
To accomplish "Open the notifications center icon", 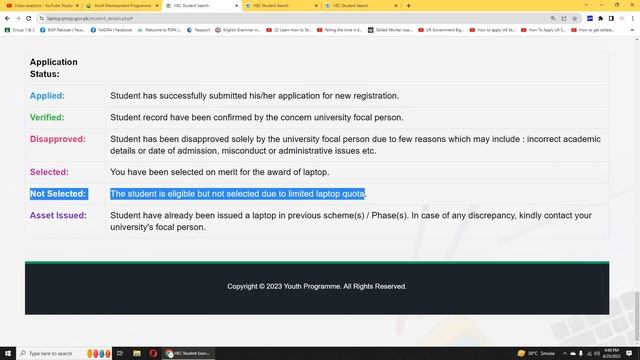I will coord(629,353).
